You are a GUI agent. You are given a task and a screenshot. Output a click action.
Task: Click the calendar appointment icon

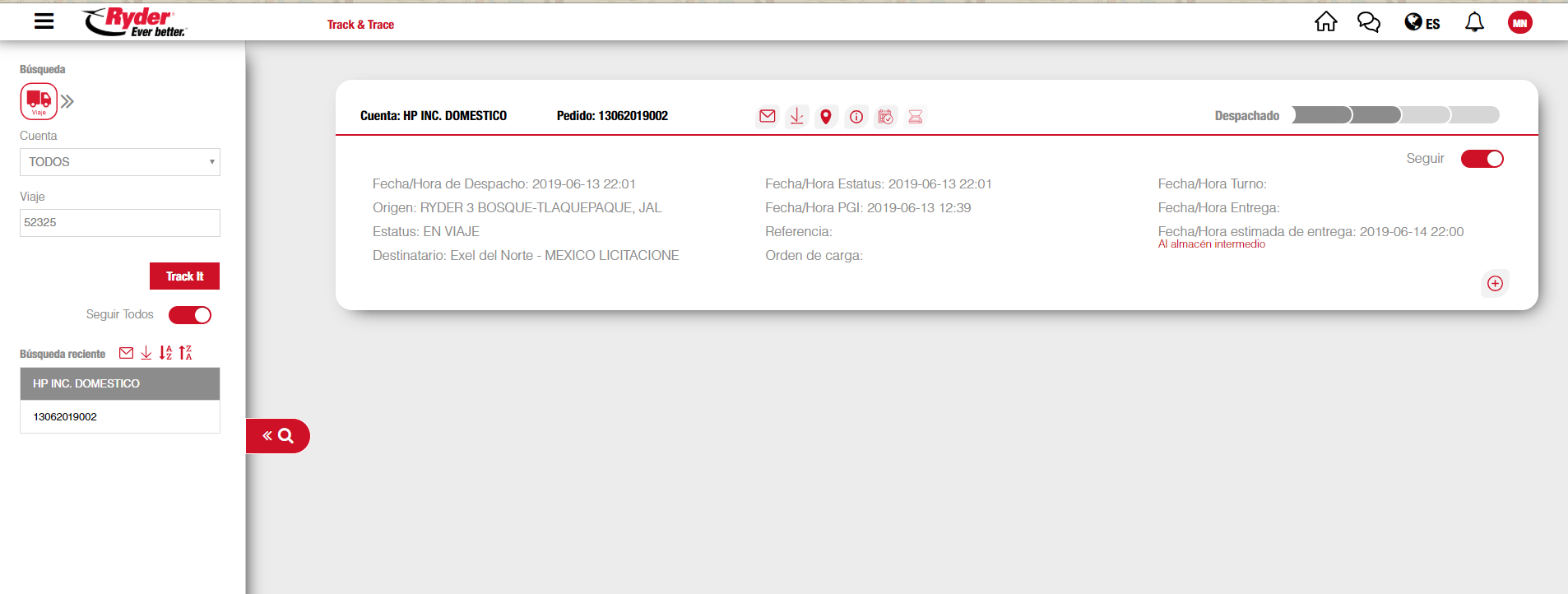pyautogui.click(x=885, y=117)
